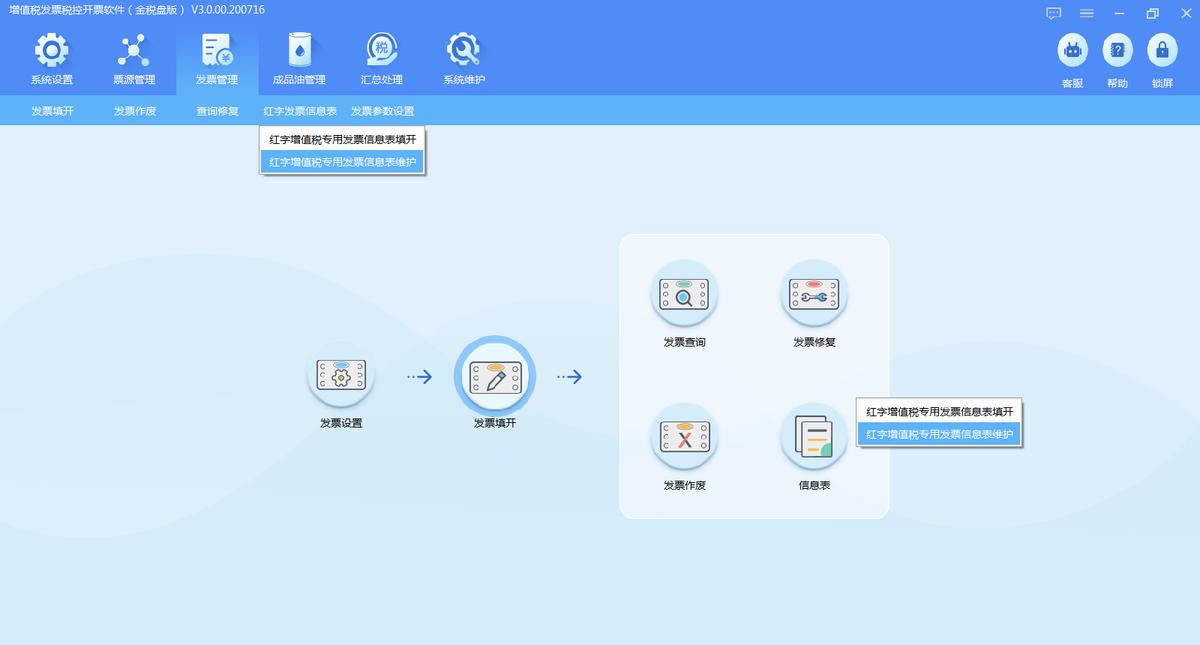
Task: Restore down the application window
Action: coord(1152,13)
